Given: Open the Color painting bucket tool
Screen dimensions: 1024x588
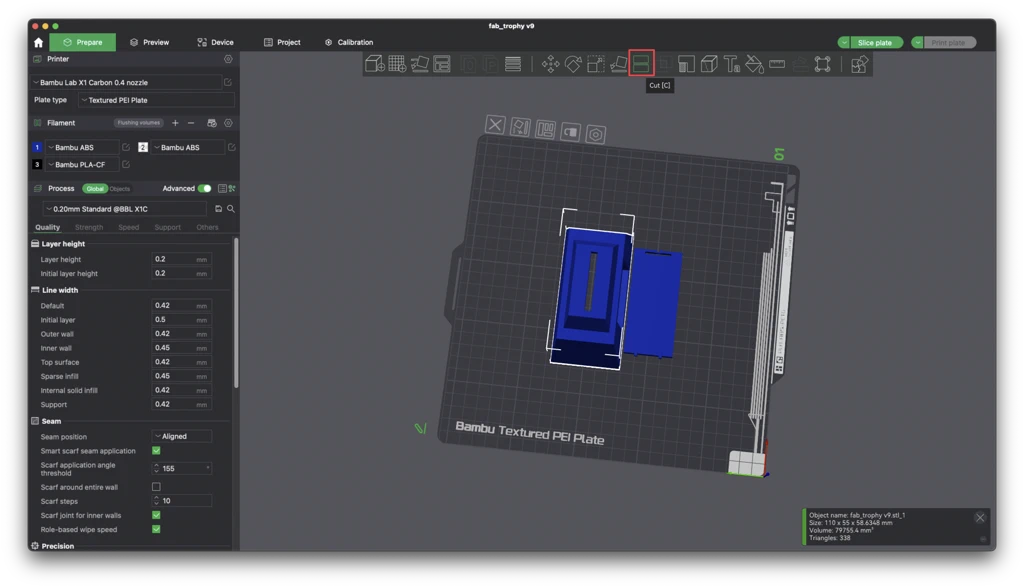Looking at the screenshot, I should pyautogui.click(x=754, y=63).
